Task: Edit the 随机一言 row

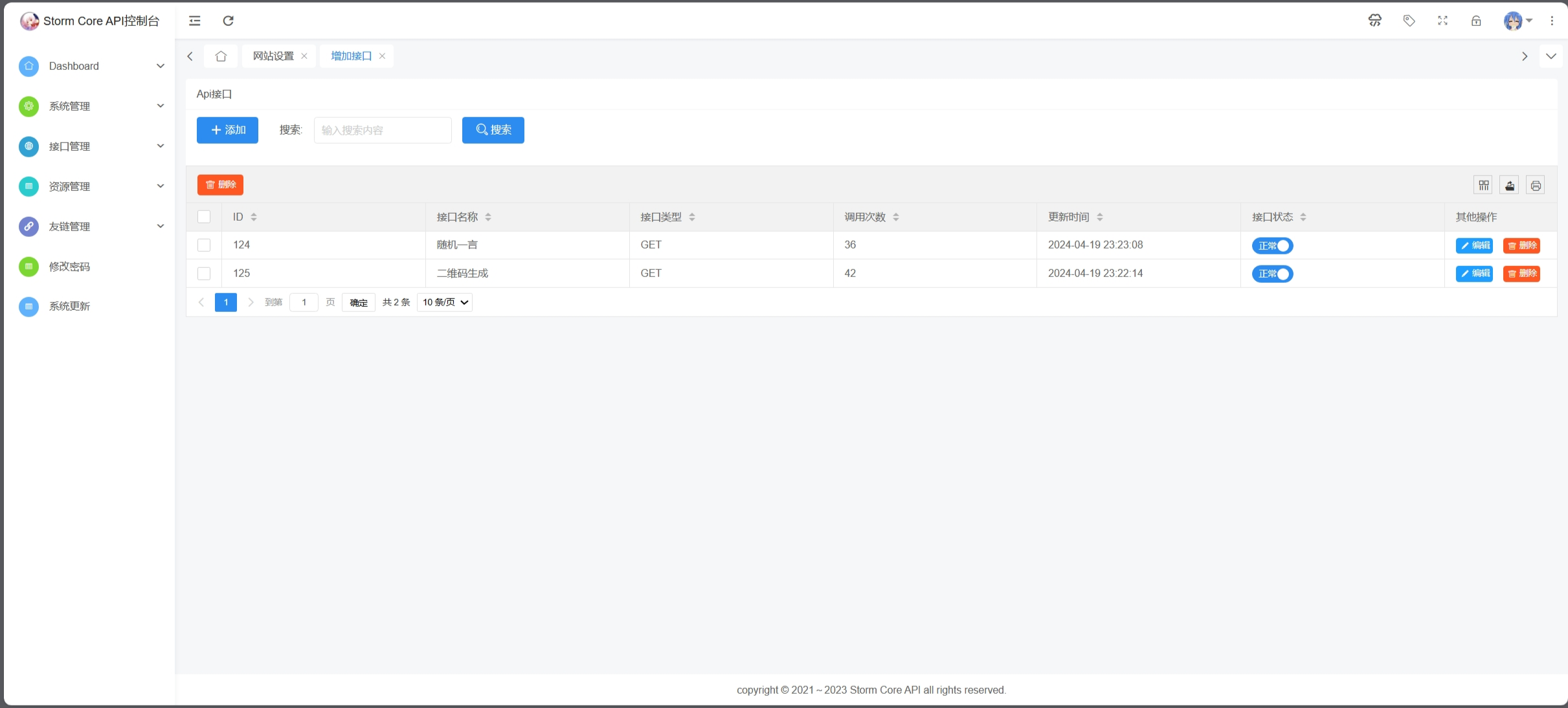Action: 1474,246
